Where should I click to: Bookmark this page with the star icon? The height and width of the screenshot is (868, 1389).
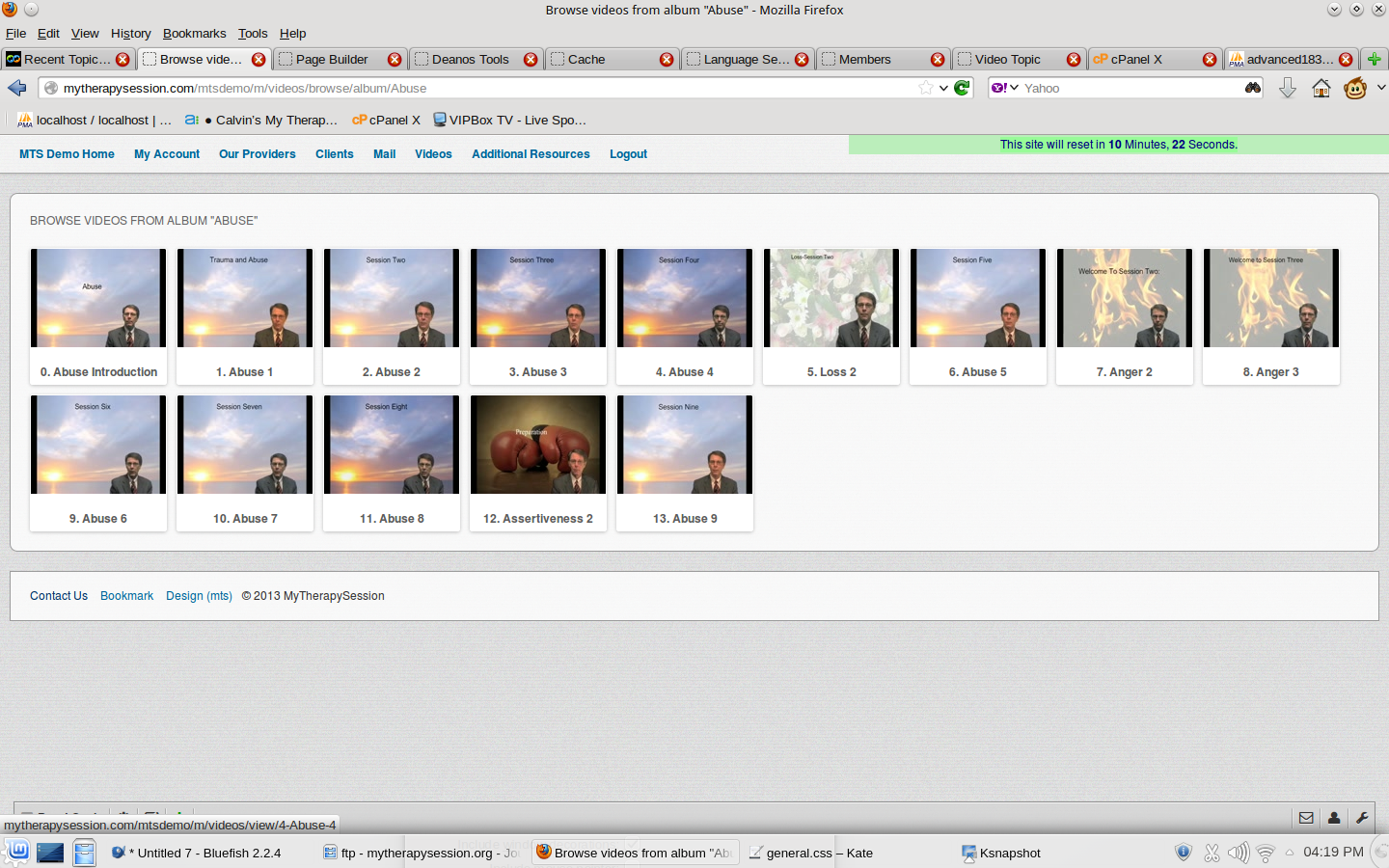(x=926, y=88)
